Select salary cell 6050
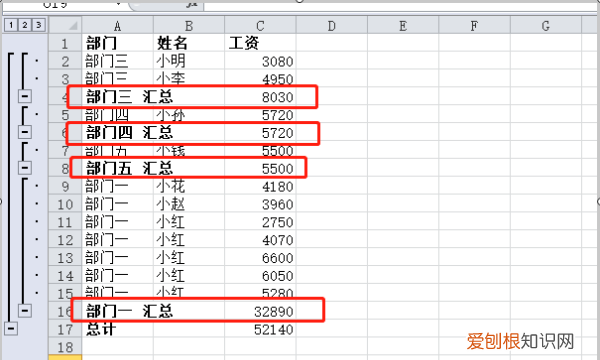The image size is (600, 360). pos(260,276)
